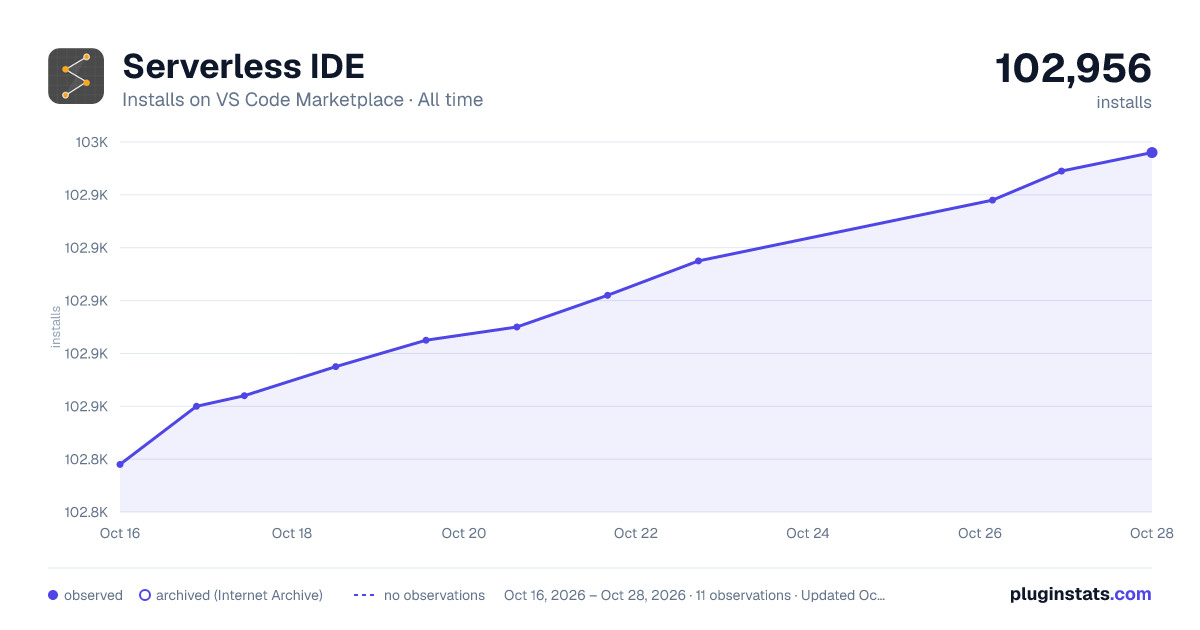Click the 'archived (Internet Archive)' legend label
Image resolution: width=1200 pixels, height=630 pixels.
(239, 595)
